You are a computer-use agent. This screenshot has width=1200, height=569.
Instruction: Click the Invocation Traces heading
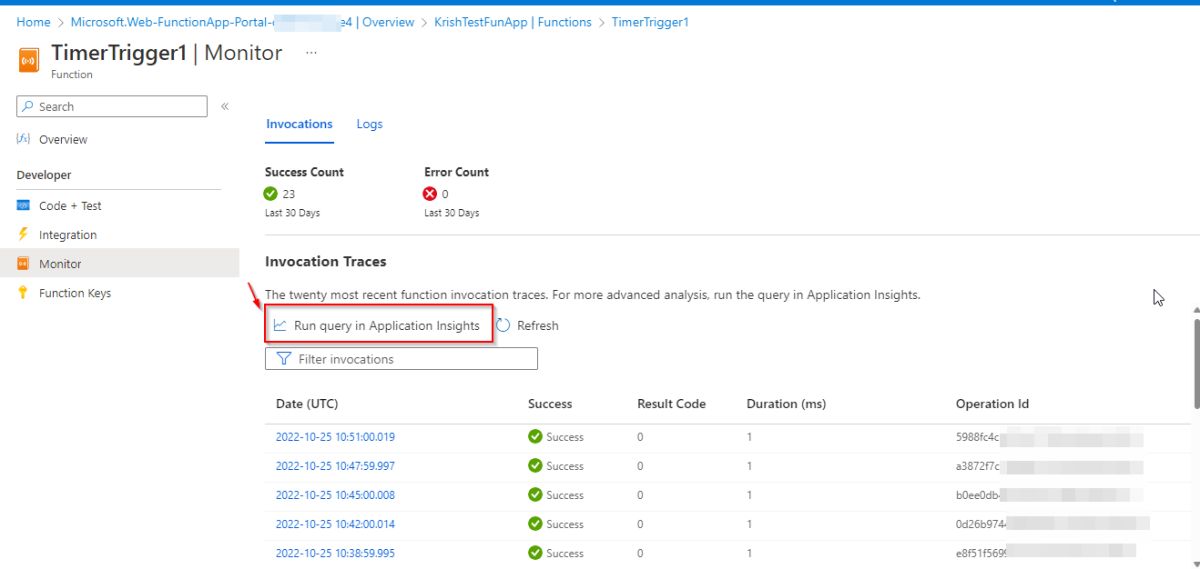click(x=325, y=261)
